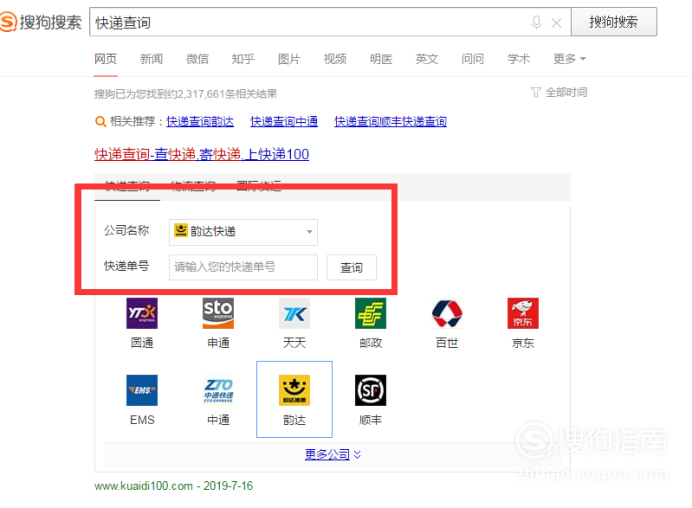The height and width of the screenshot is (508, 692).
Task: Click the 快递单号 tracking number input field
Action: coord(243,267)
